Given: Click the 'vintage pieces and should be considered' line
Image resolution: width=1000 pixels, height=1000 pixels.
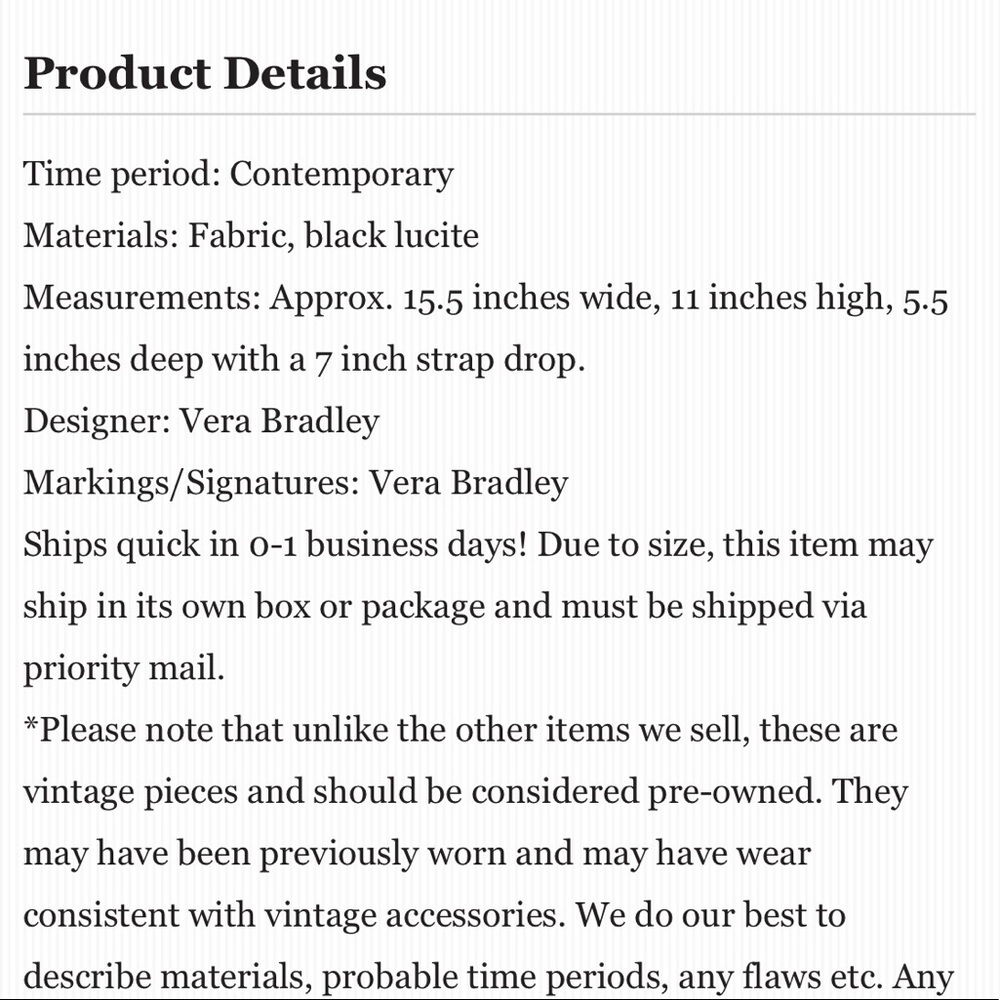Looking at the screenshot, I should [466, 792].
